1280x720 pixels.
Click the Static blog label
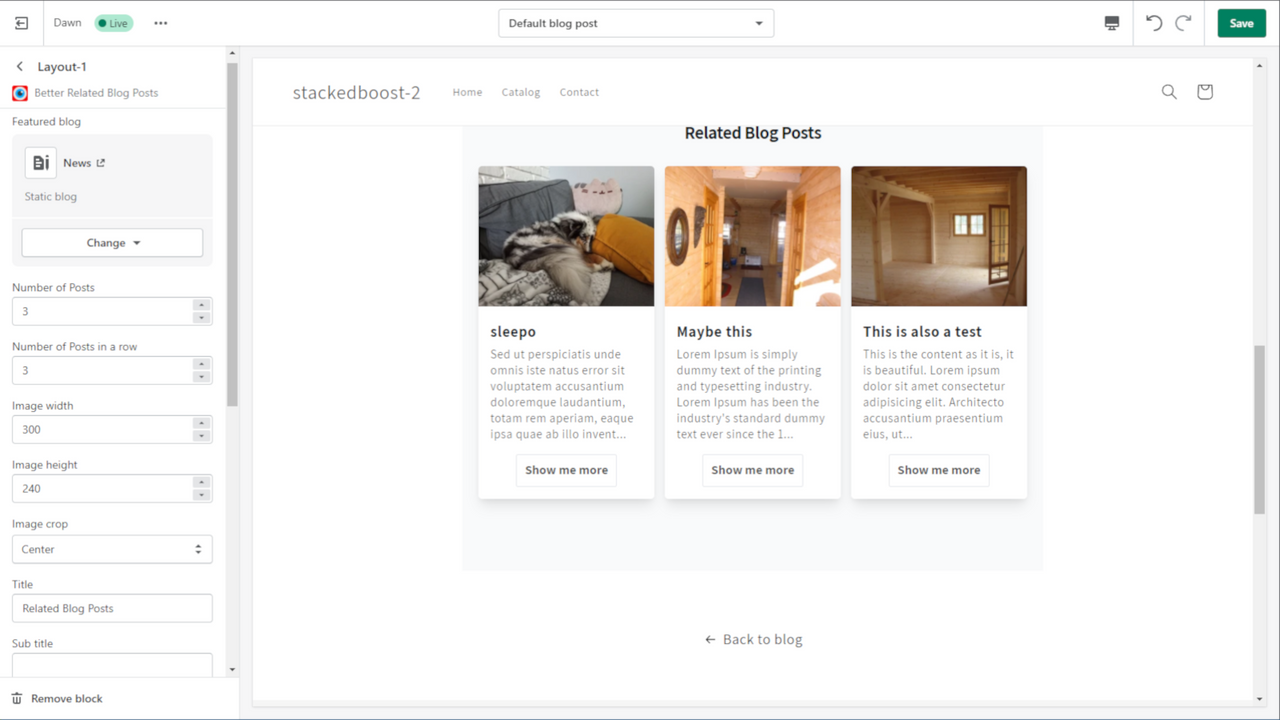[51, 197]
